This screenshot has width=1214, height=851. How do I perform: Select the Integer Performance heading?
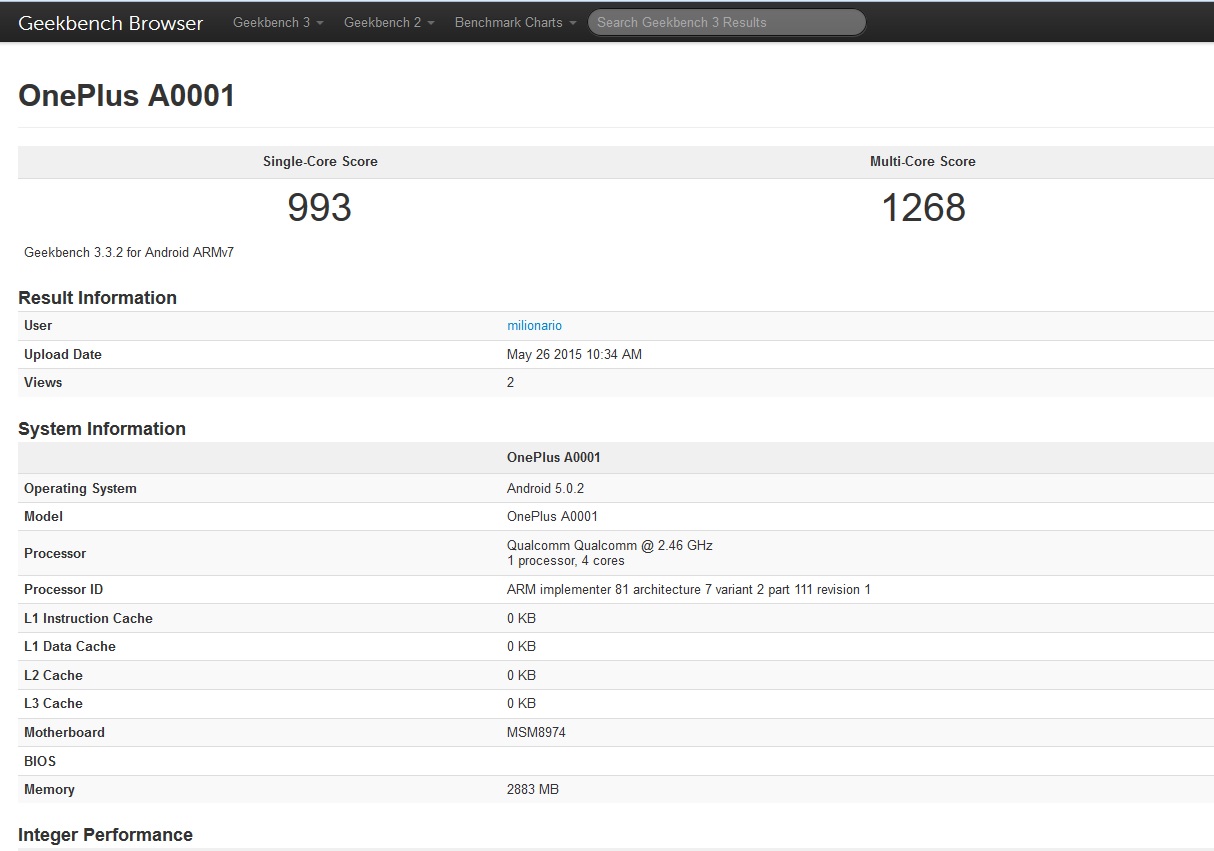tap(105, 835)
